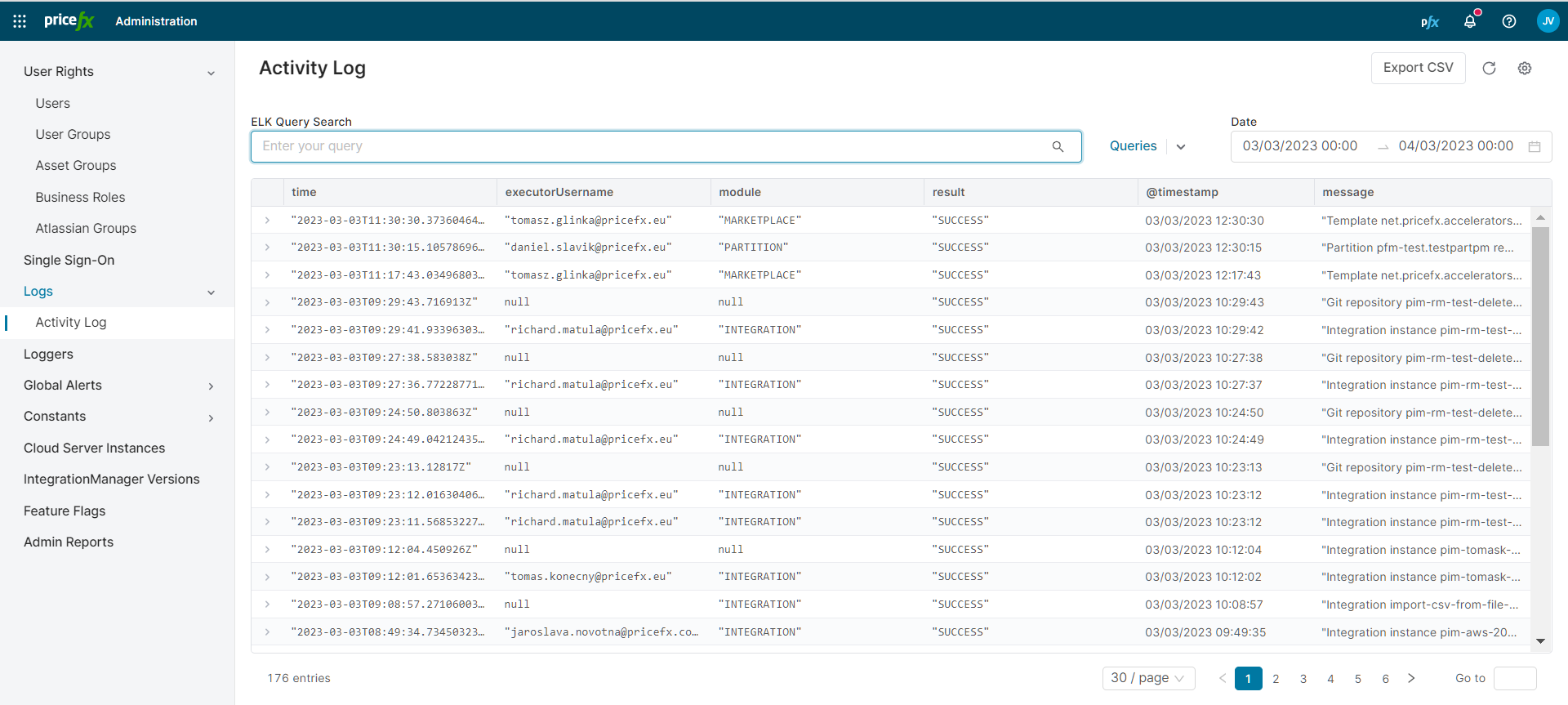Click the pfx logo icon in header

(x=1429, y=22)
